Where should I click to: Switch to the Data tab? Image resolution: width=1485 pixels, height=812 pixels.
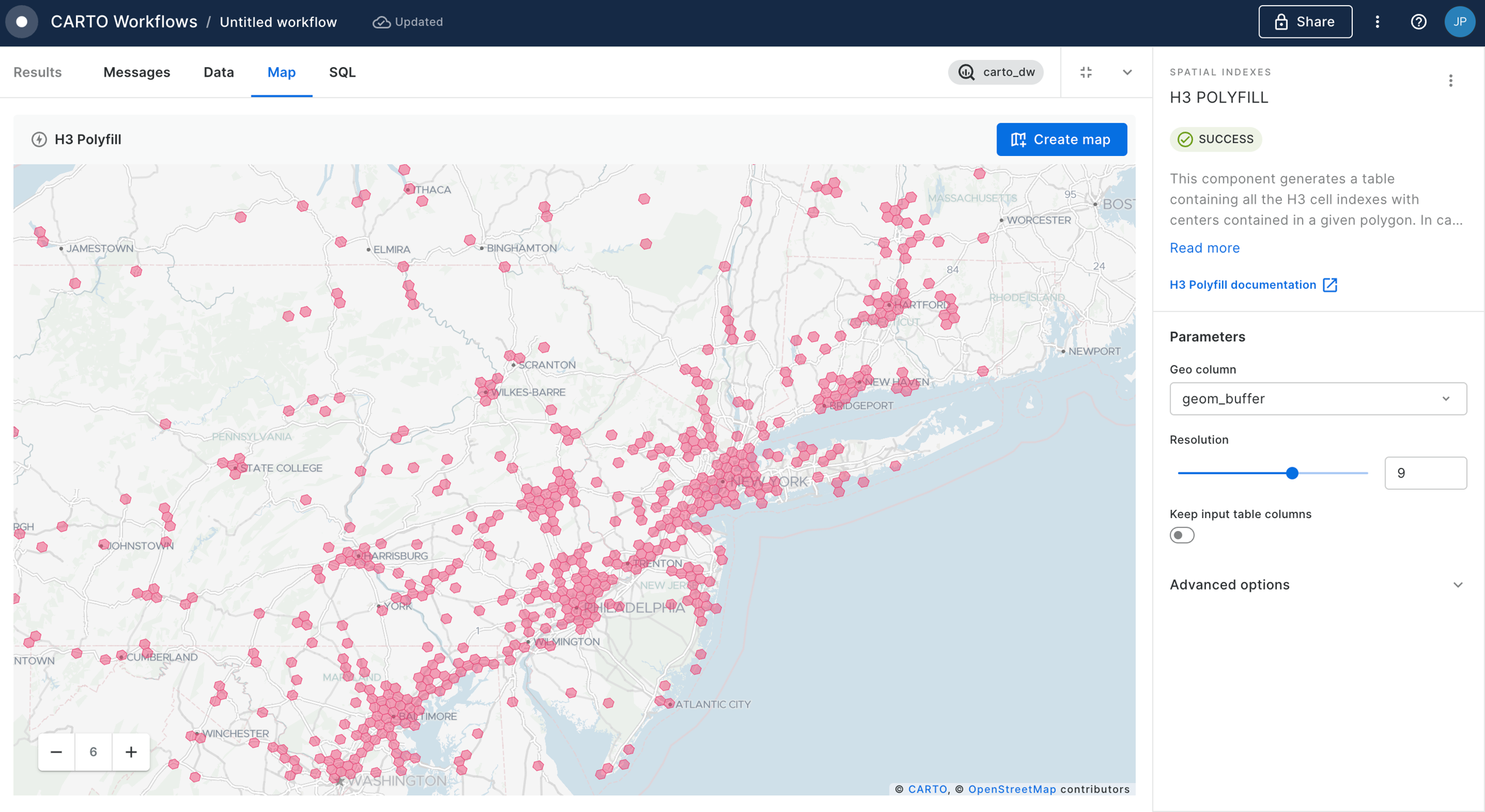pos(218,72)
